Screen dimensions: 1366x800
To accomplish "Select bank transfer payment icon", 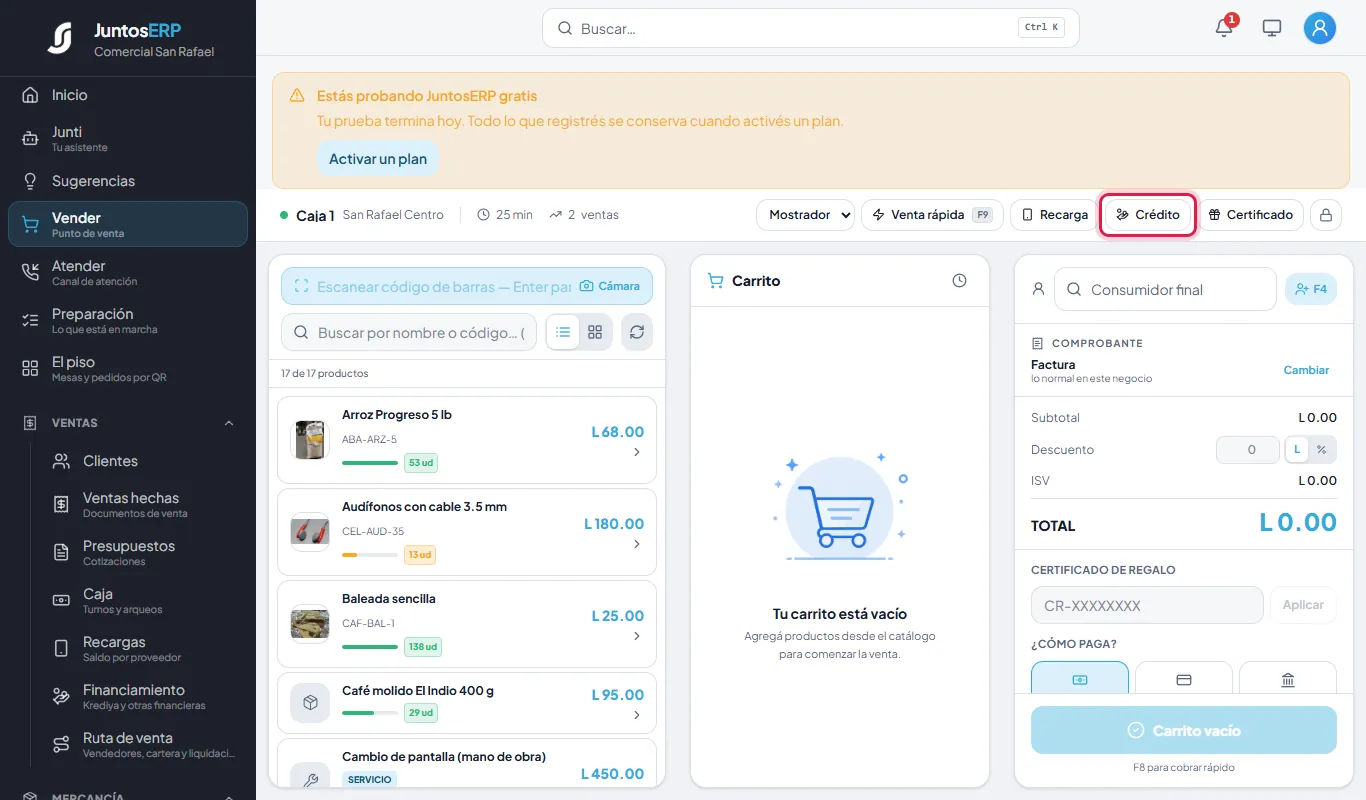I will coord(1288,679).
